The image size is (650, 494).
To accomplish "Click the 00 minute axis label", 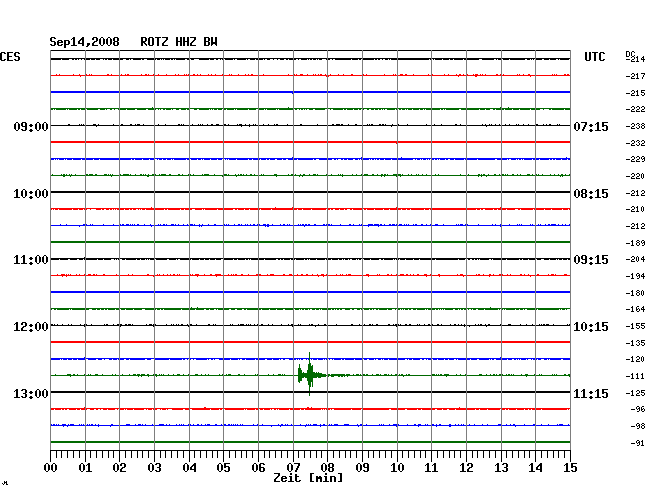I will pos(51,468).
